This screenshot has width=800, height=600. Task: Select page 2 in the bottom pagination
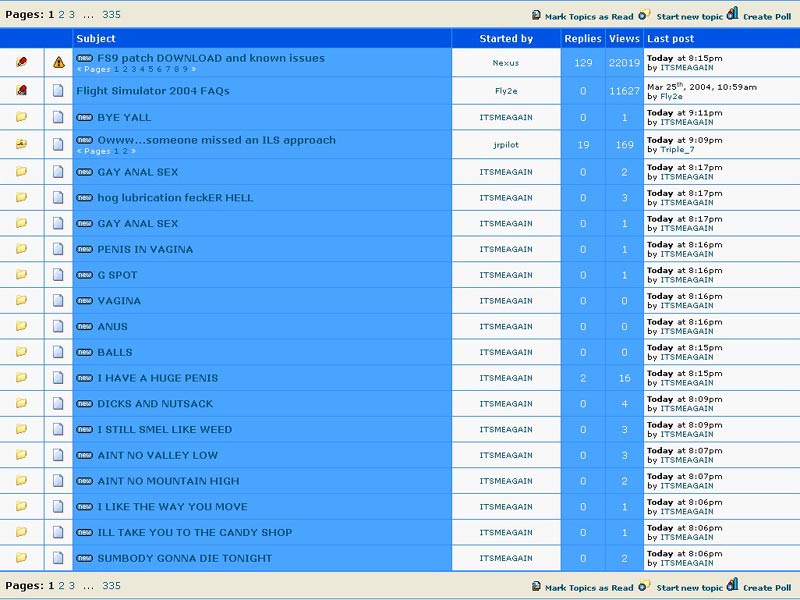pyautogui.click(x=61, y=586)
